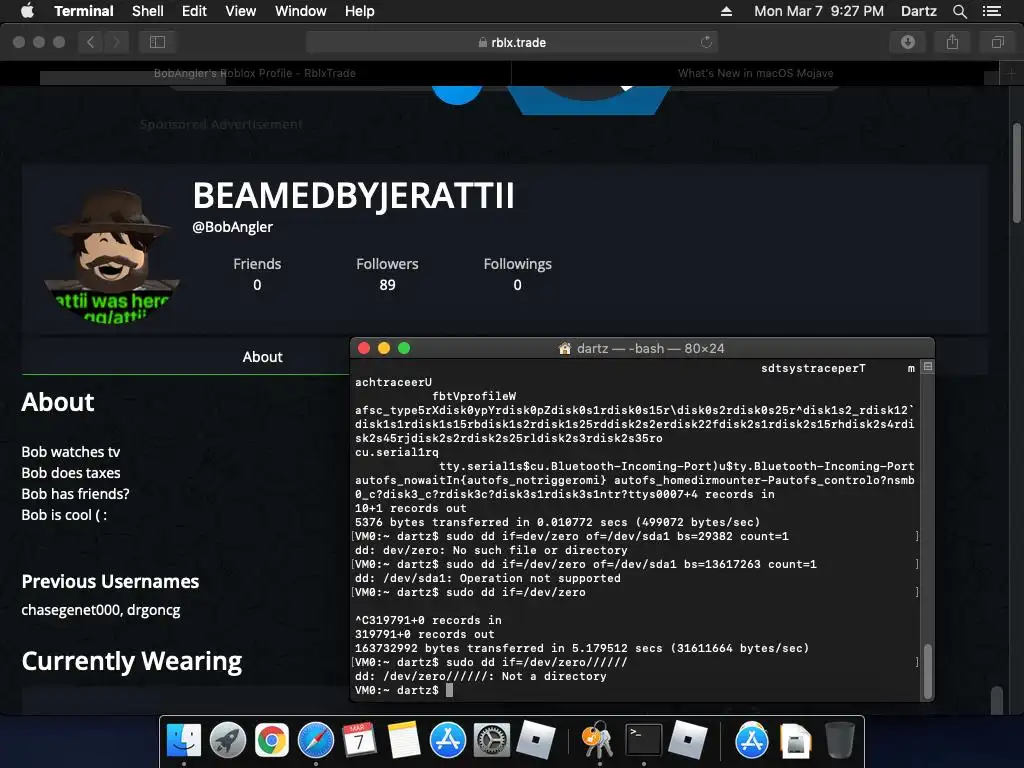Click the Terminal title 'dartz — -bash — 80×24'
The image size is (1024, 768).
[x=650, y=348]
